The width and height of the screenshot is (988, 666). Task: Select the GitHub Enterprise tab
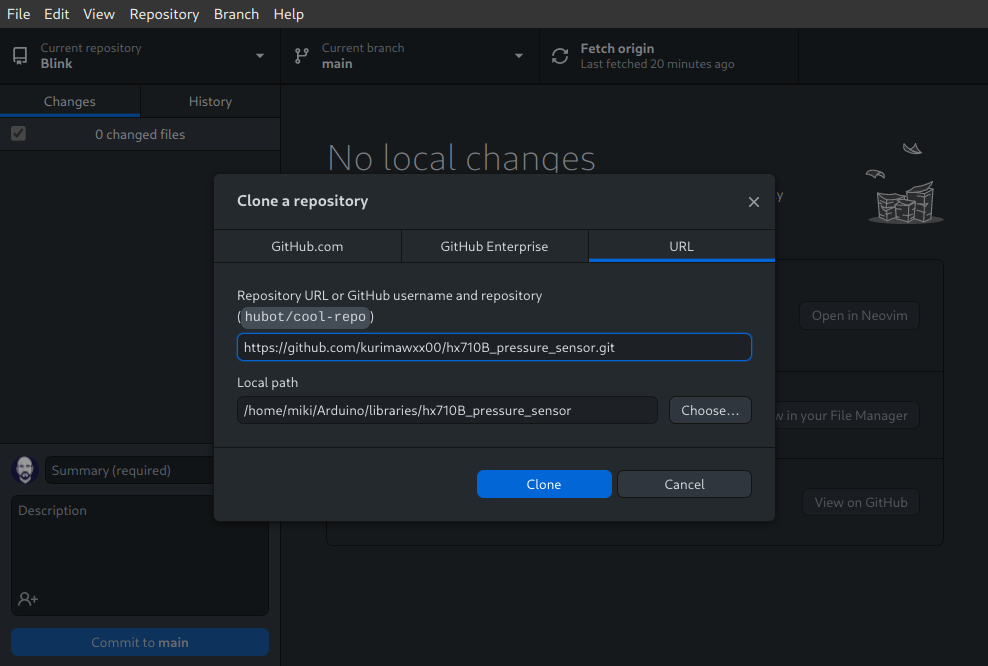pos(495,246)
